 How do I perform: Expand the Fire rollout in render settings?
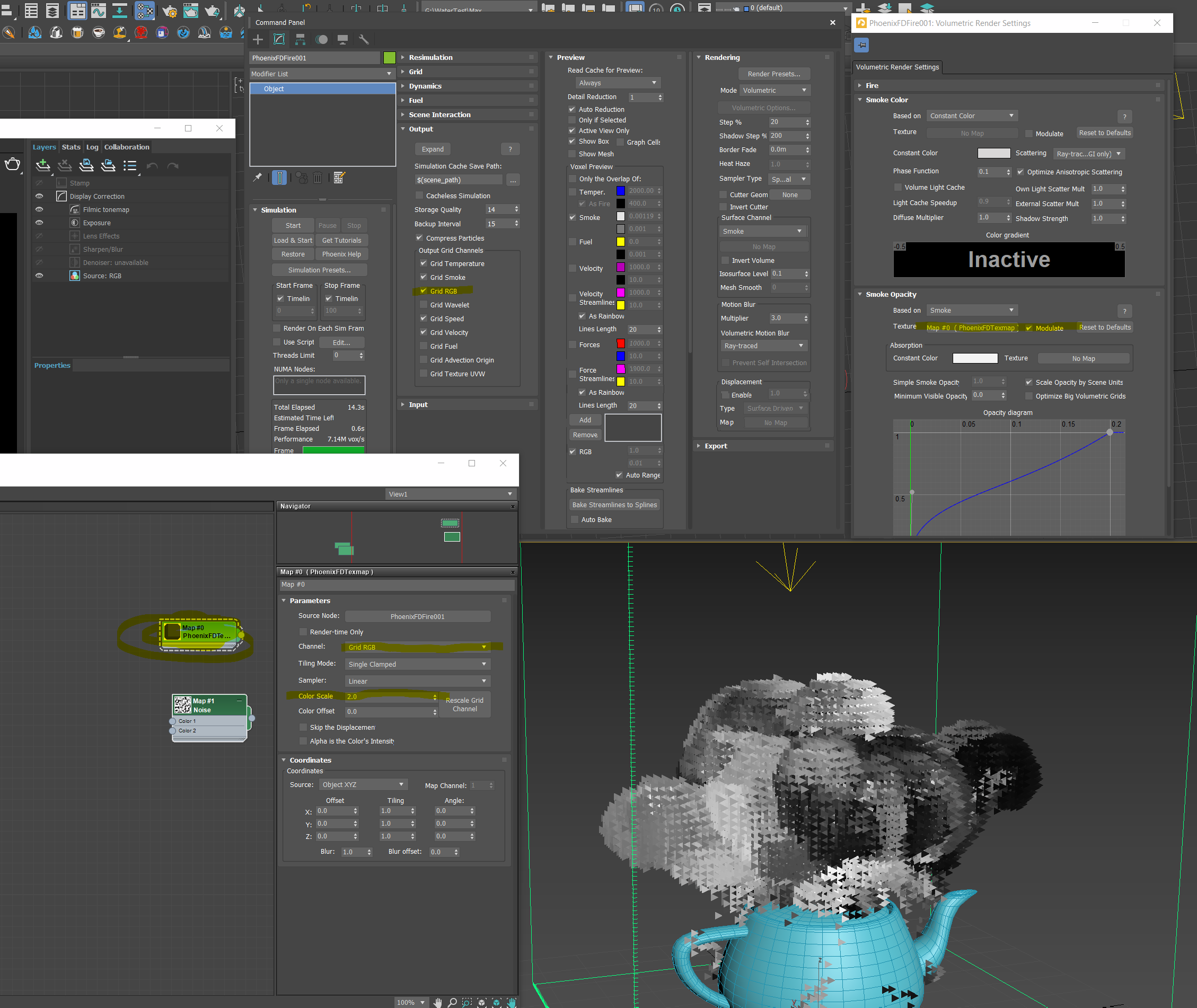(x=1009, y=85)
